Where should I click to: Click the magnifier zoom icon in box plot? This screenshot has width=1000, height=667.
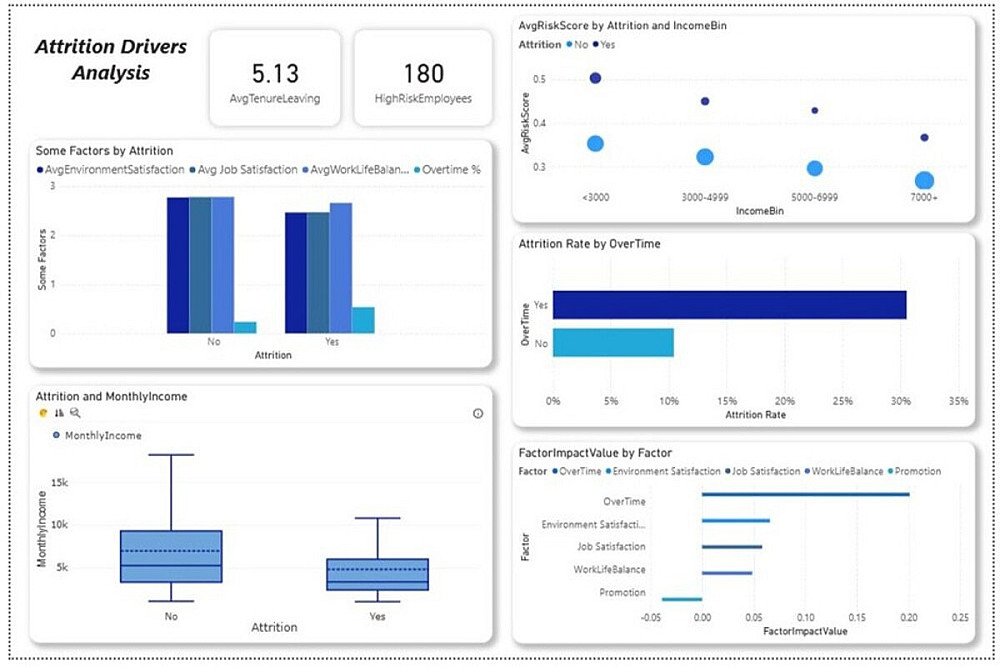pos(75,413)
